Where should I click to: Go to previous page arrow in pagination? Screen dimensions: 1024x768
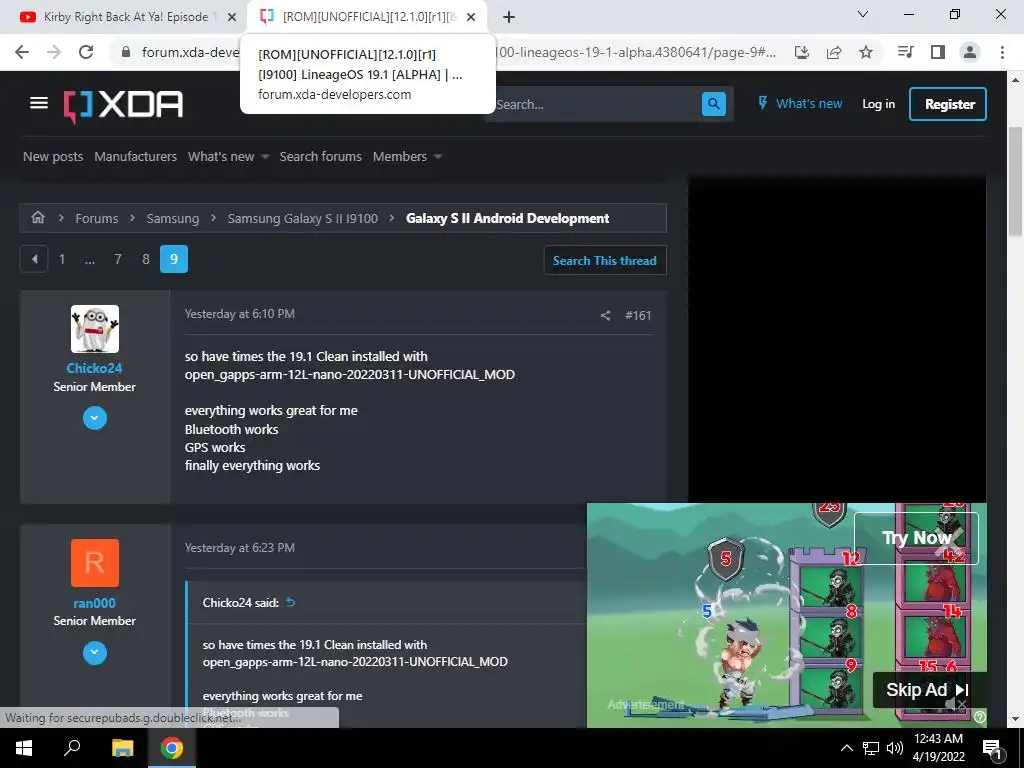click(x=34, y=259)
